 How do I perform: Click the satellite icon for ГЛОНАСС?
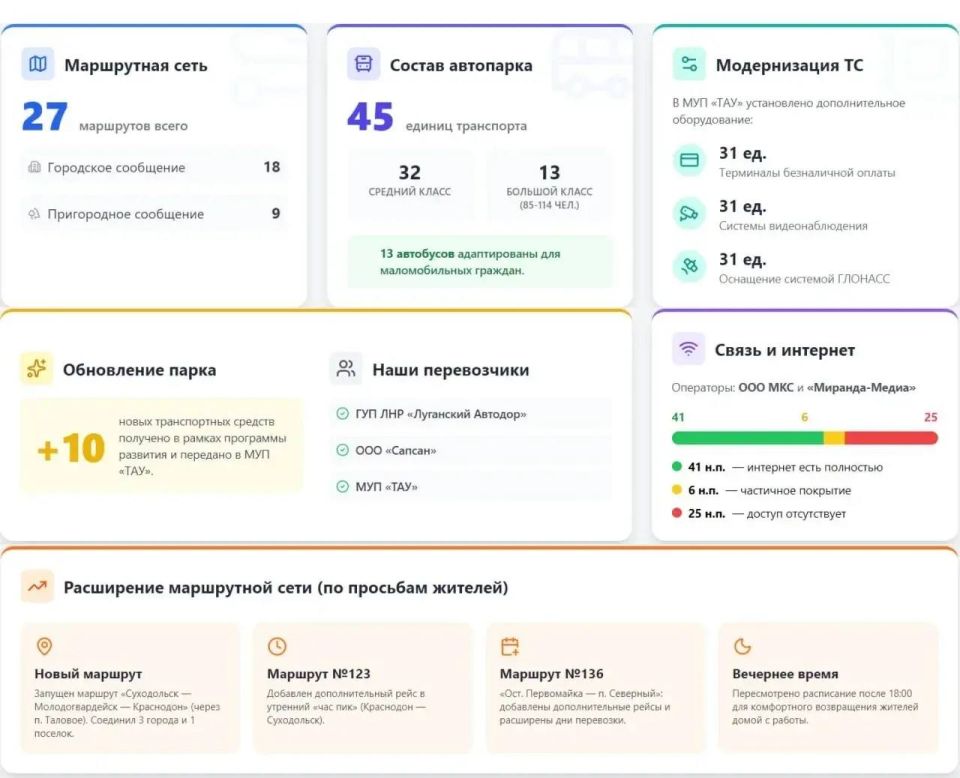(x=689, y=266)
